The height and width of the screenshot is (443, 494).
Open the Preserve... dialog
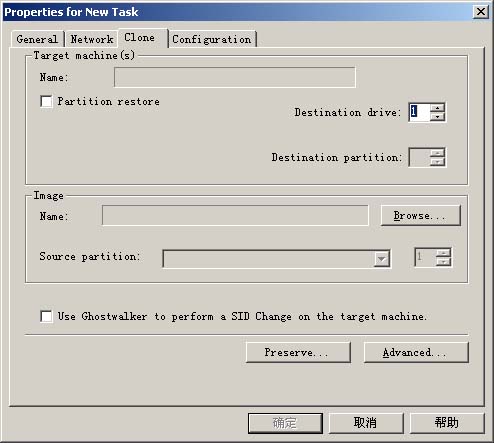[x=298, y=352]
